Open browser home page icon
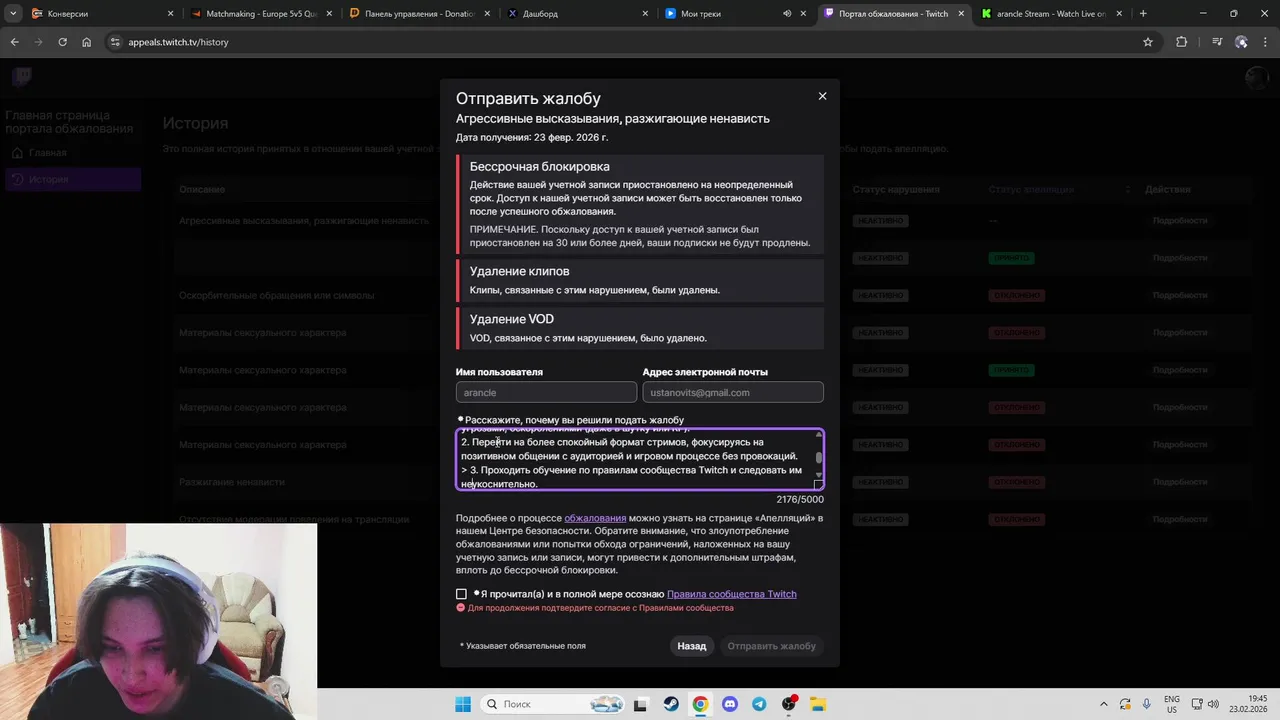The width and height of the screenshot is (1280, 720). [87, 42]
